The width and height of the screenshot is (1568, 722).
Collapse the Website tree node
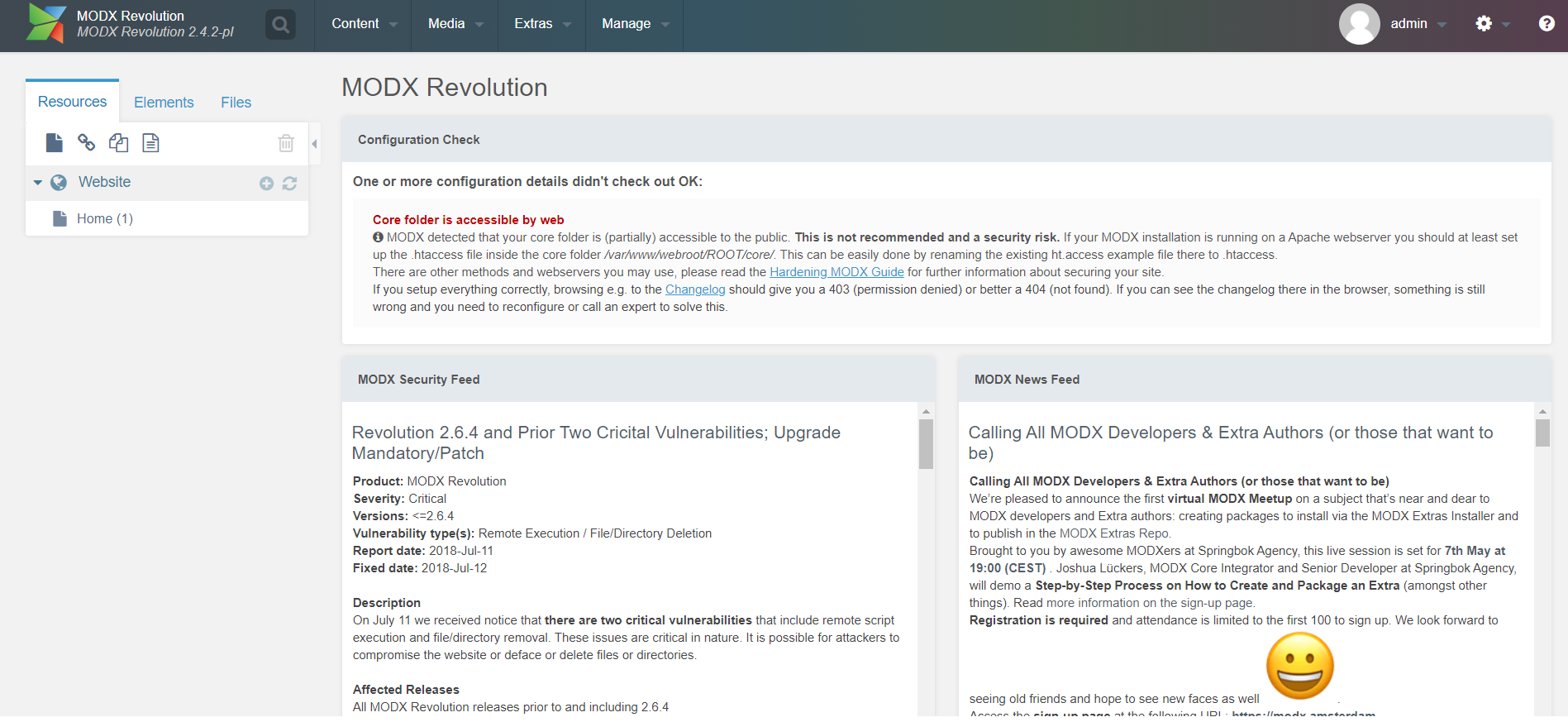[x=37, y=183]
